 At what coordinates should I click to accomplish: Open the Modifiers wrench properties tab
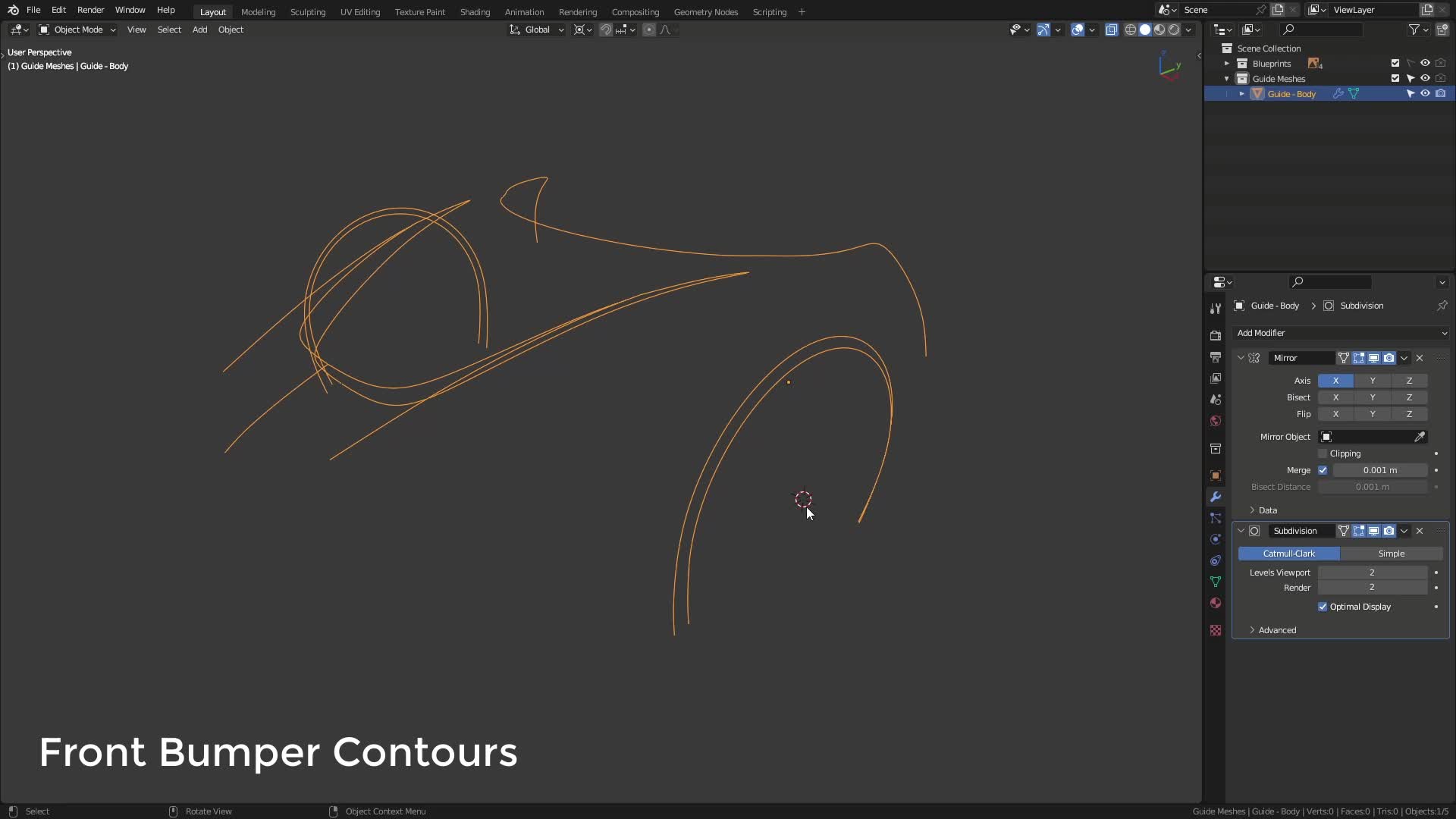click(1216, 497)
